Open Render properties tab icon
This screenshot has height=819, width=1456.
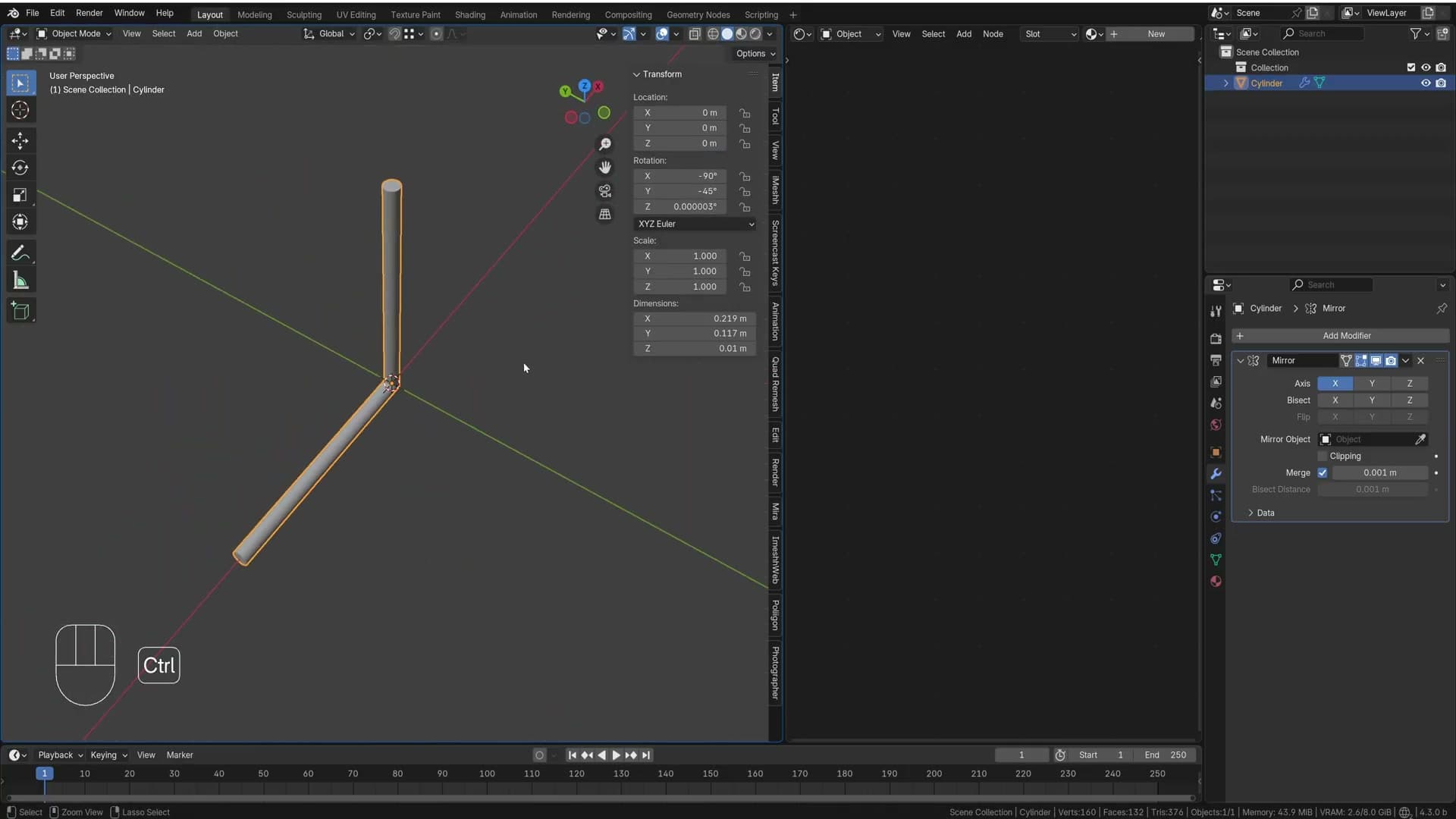1216,338
